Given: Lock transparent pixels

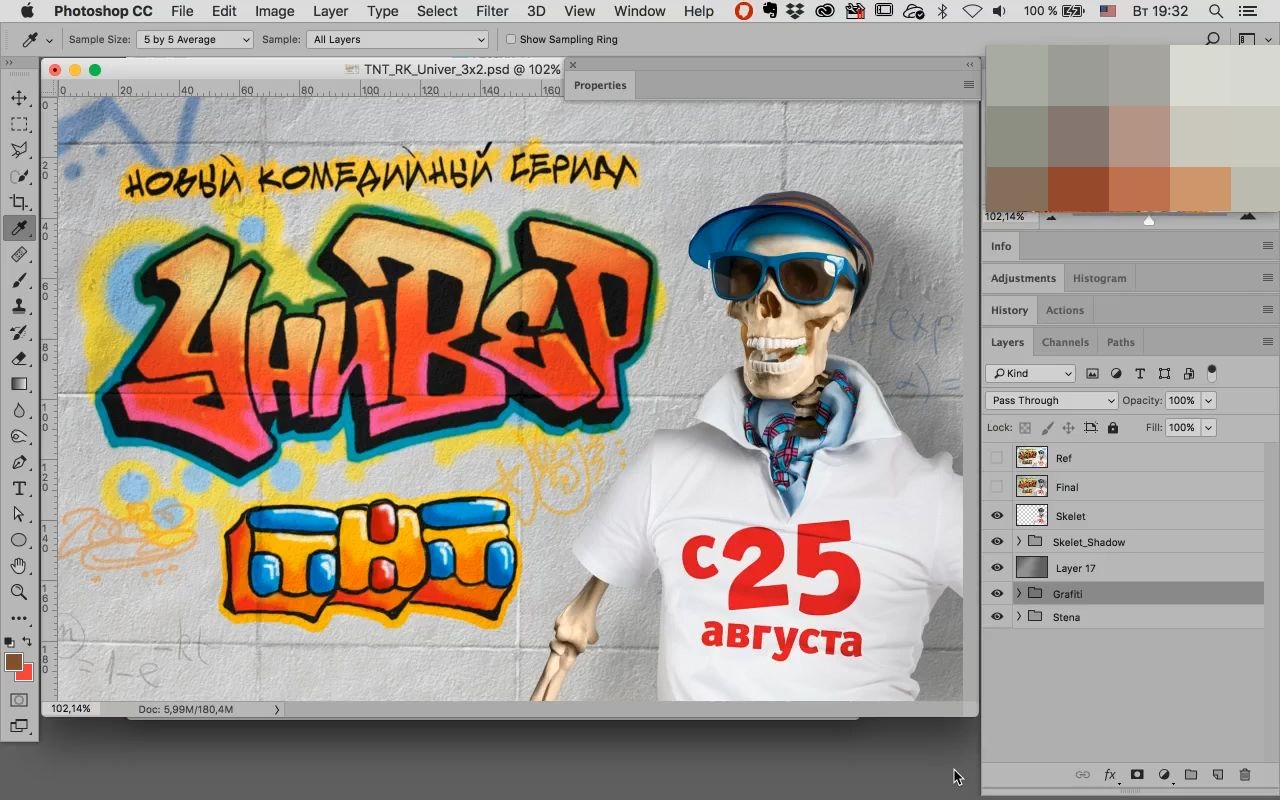Looking at the screenshot, I should coord(1025,427).
